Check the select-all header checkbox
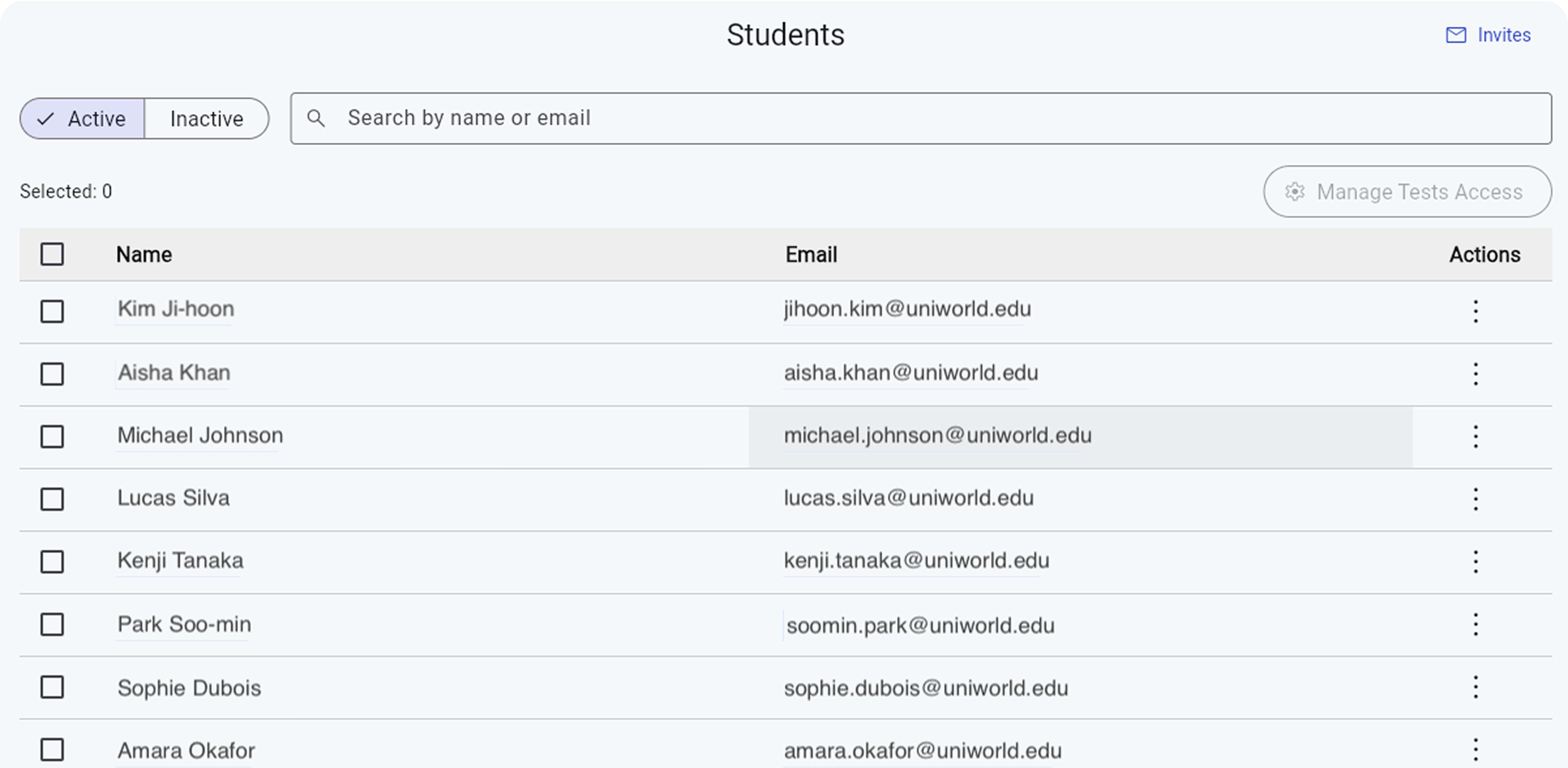This screenshot has height=768, width=1568. click(52, 254)
